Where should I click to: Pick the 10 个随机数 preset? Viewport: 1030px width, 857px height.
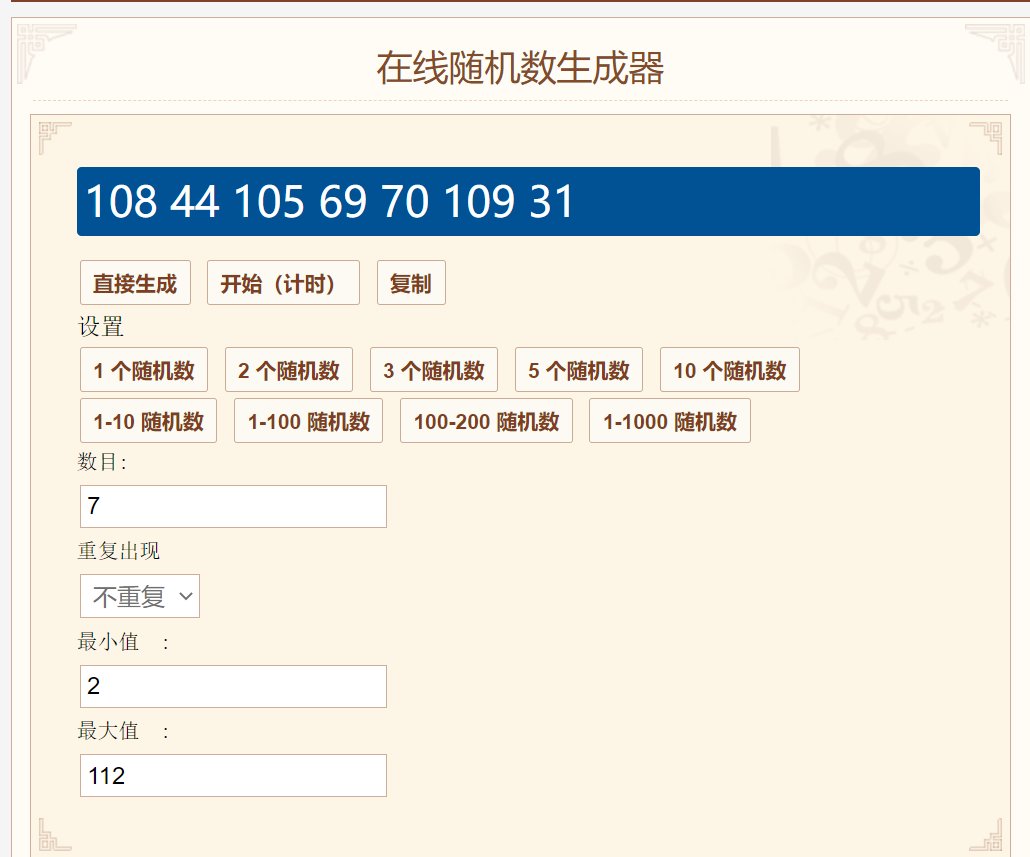click(730, 370)
